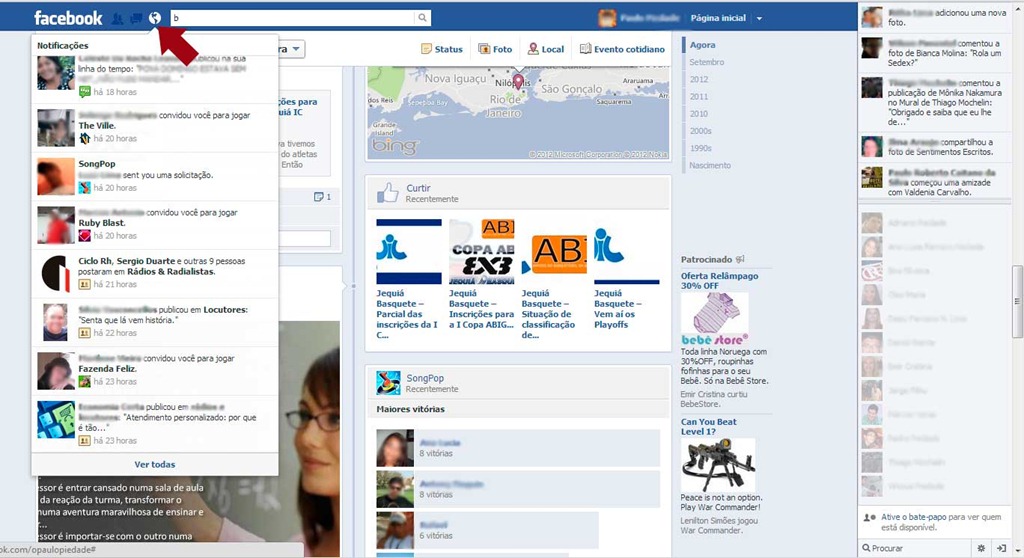This screenshot has width=1024, height=558.
Task: Click the bebê store ad image
Action: point(714,319)
